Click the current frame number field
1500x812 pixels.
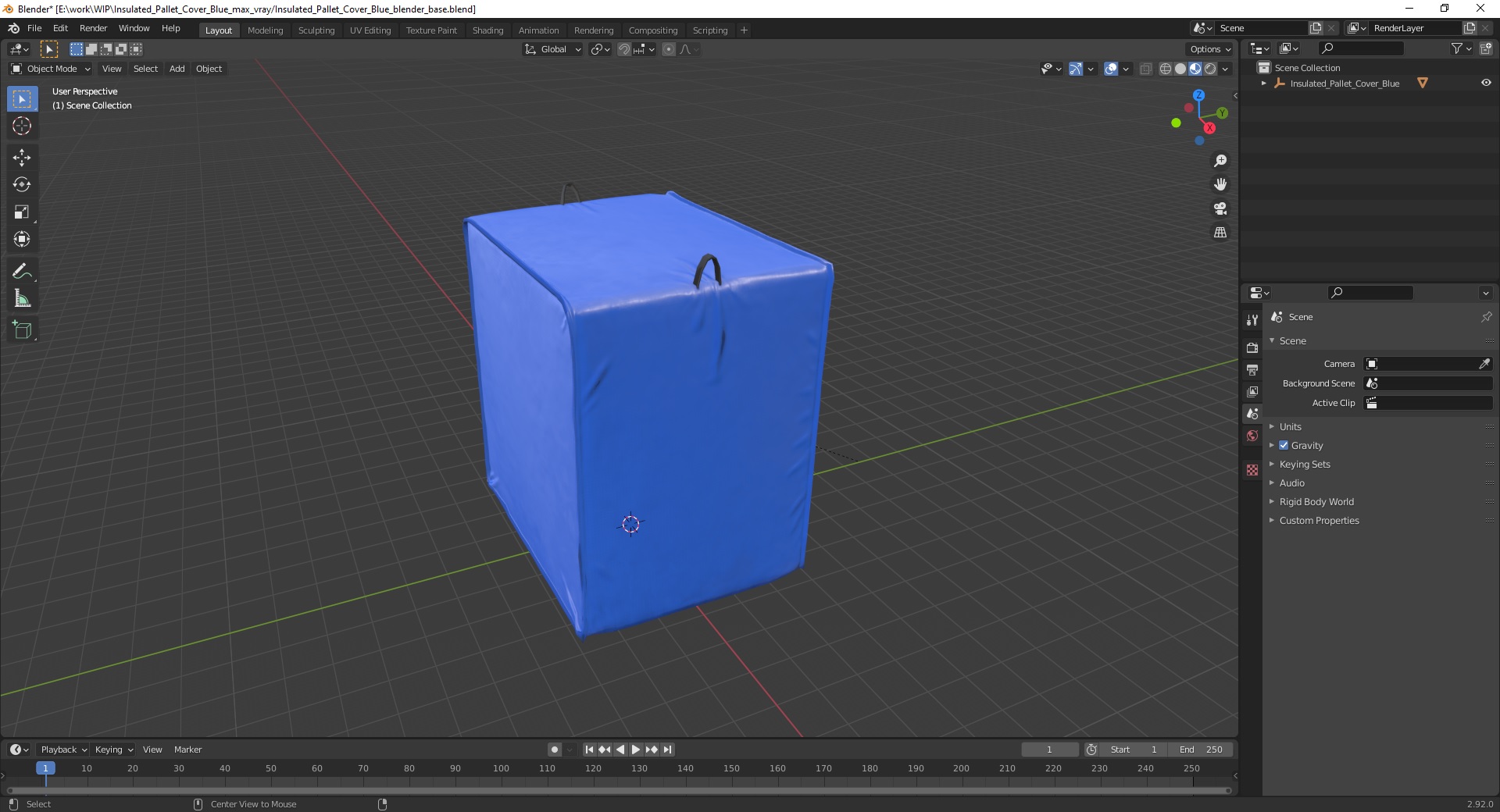1050,750
